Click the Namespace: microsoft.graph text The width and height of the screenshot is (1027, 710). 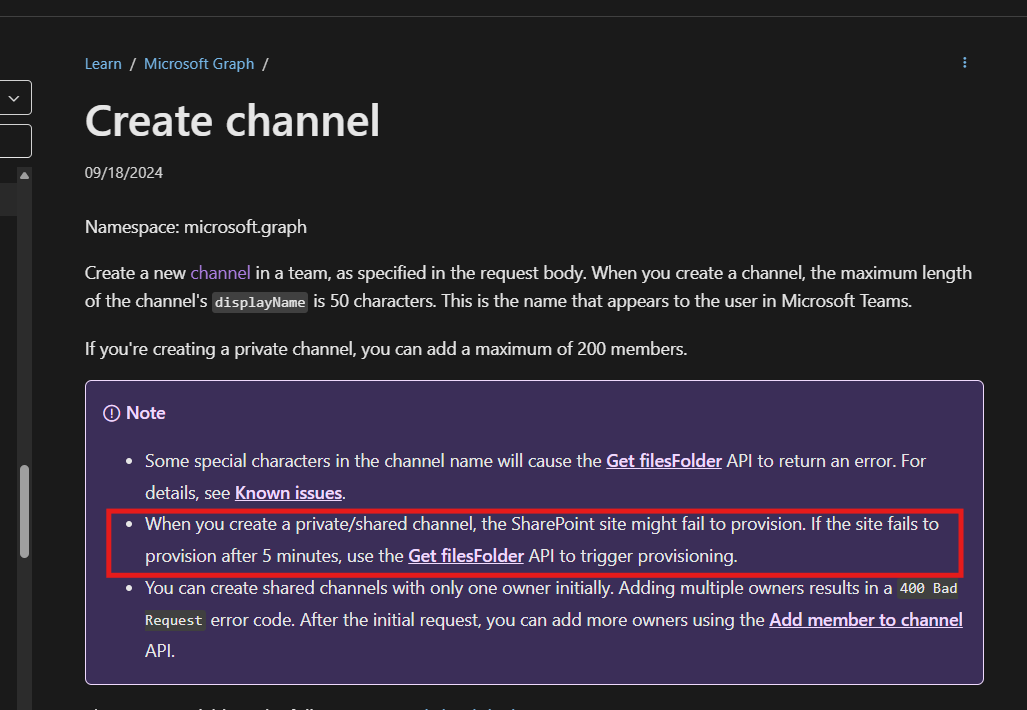point(196,227)
